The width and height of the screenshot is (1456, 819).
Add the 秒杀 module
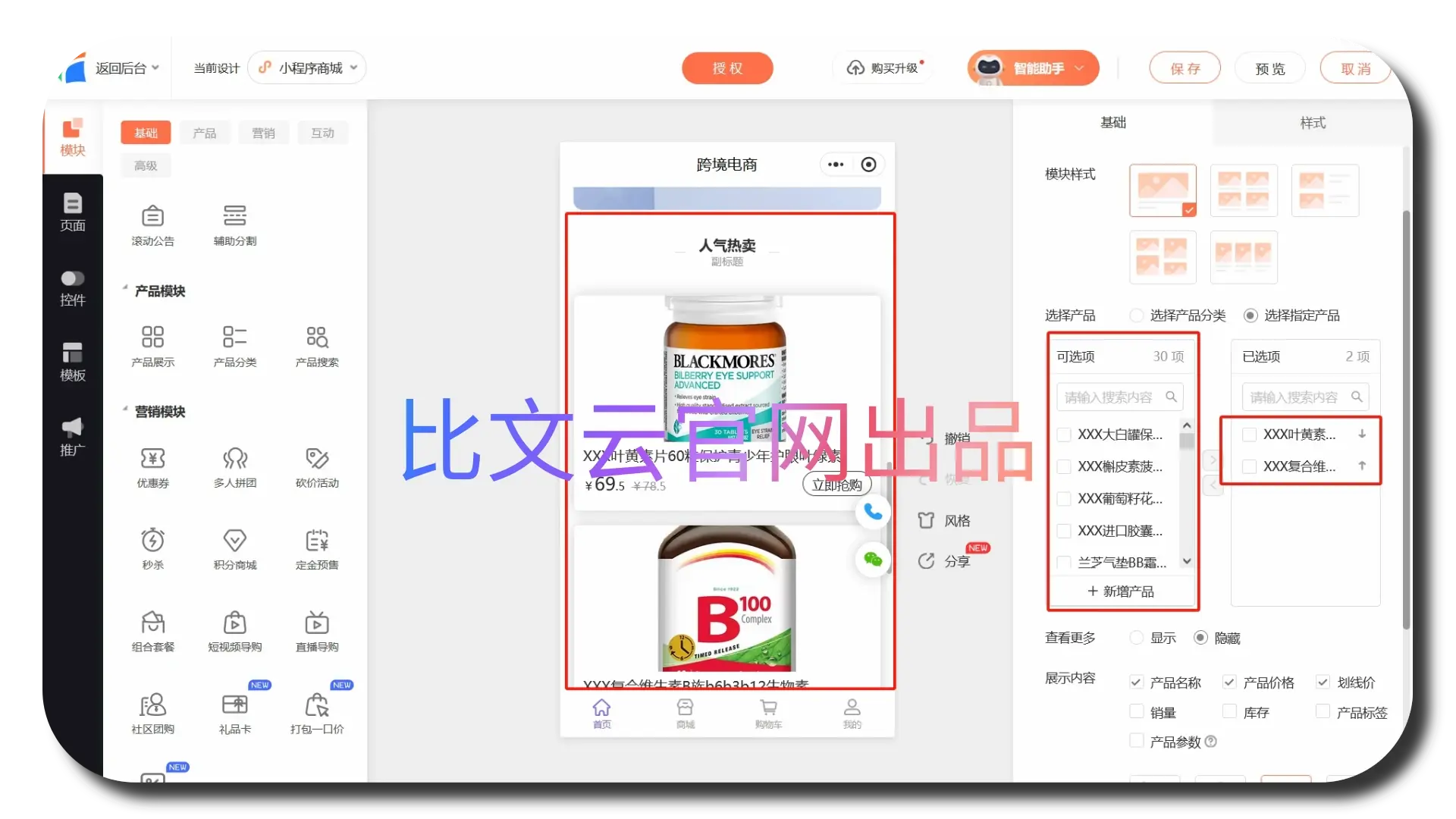point(152,549)
